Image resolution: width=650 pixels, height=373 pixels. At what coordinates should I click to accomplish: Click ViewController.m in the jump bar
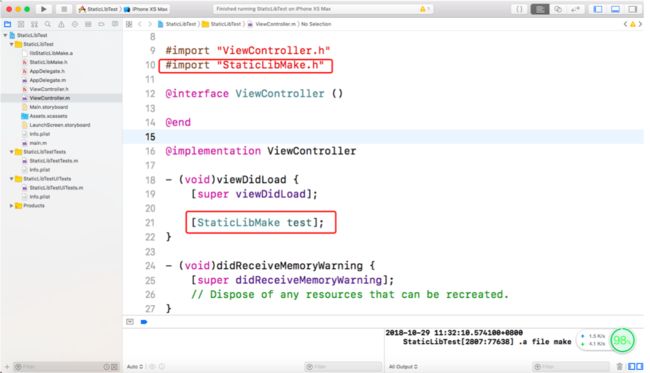click(272, 24)
